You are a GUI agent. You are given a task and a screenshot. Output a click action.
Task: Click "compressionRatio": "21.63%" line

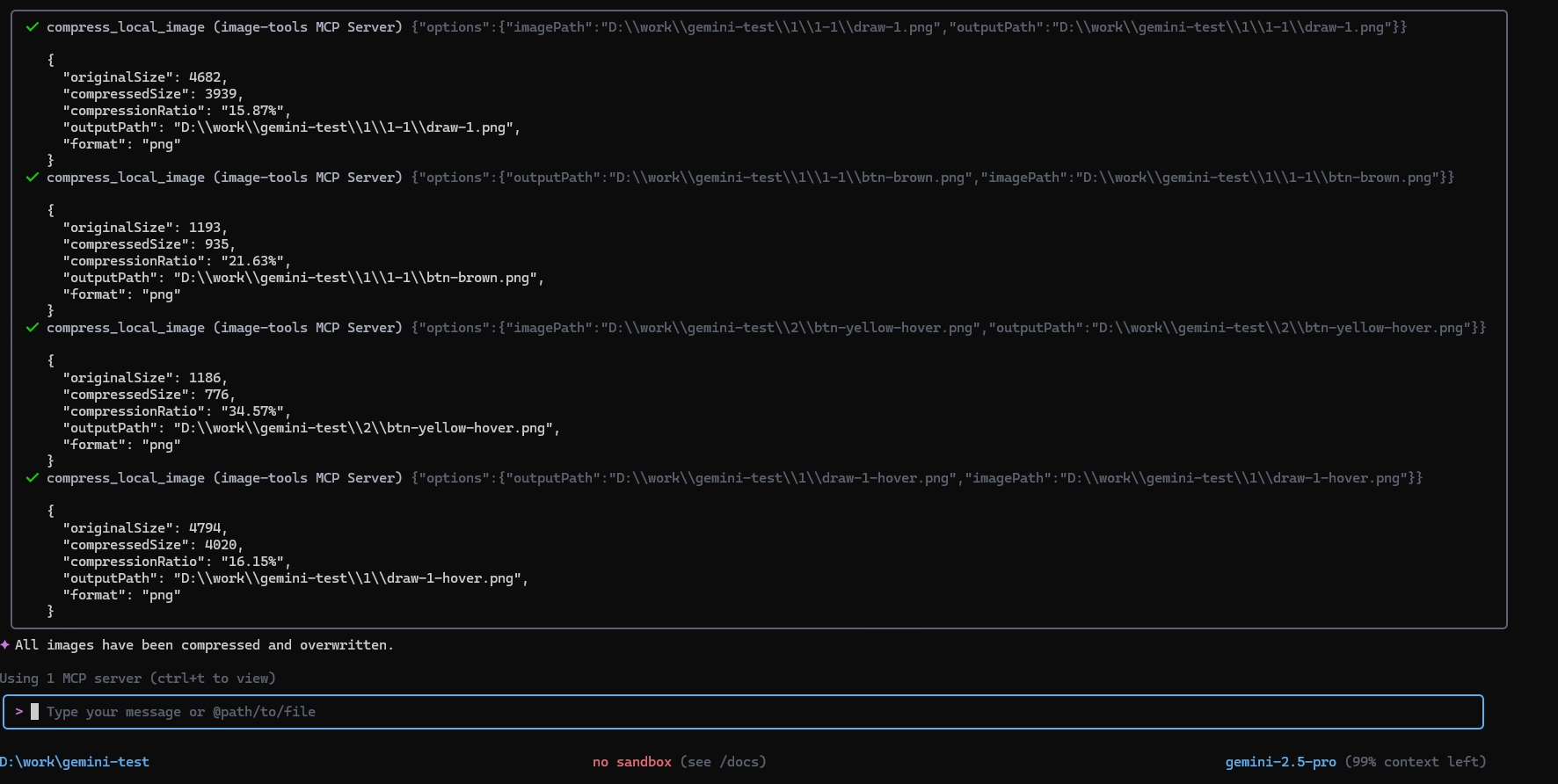pos(177,261)
